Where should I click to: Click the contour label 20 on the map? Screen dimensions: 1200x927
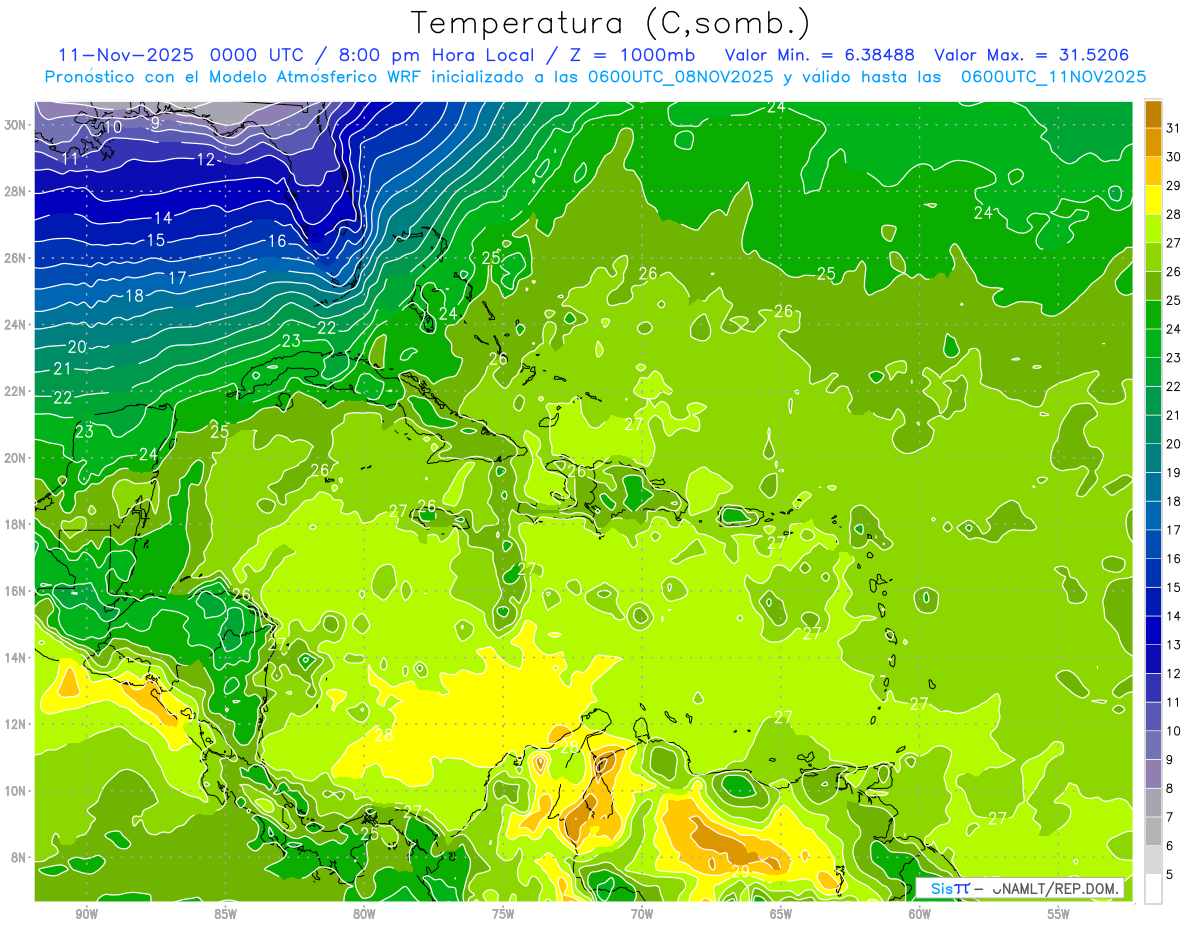pos(77,347)
